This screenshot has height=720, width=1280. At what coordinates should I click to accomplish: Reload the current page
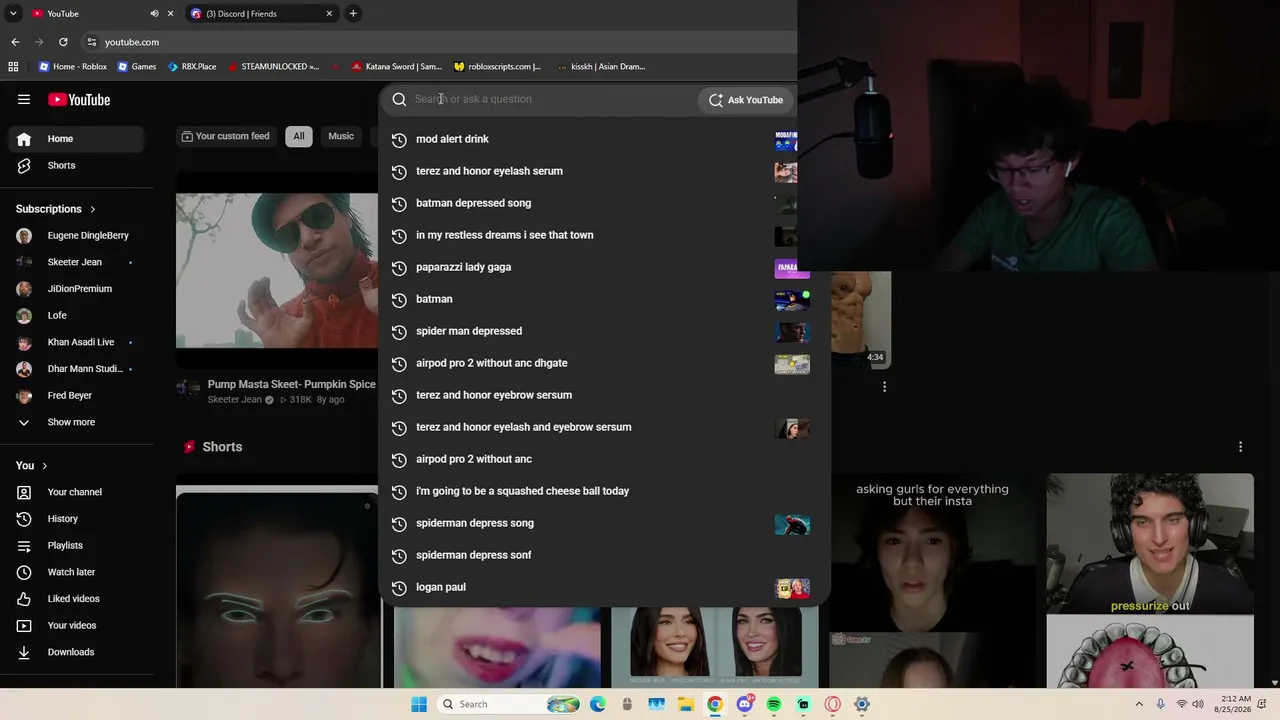[63, 42]
